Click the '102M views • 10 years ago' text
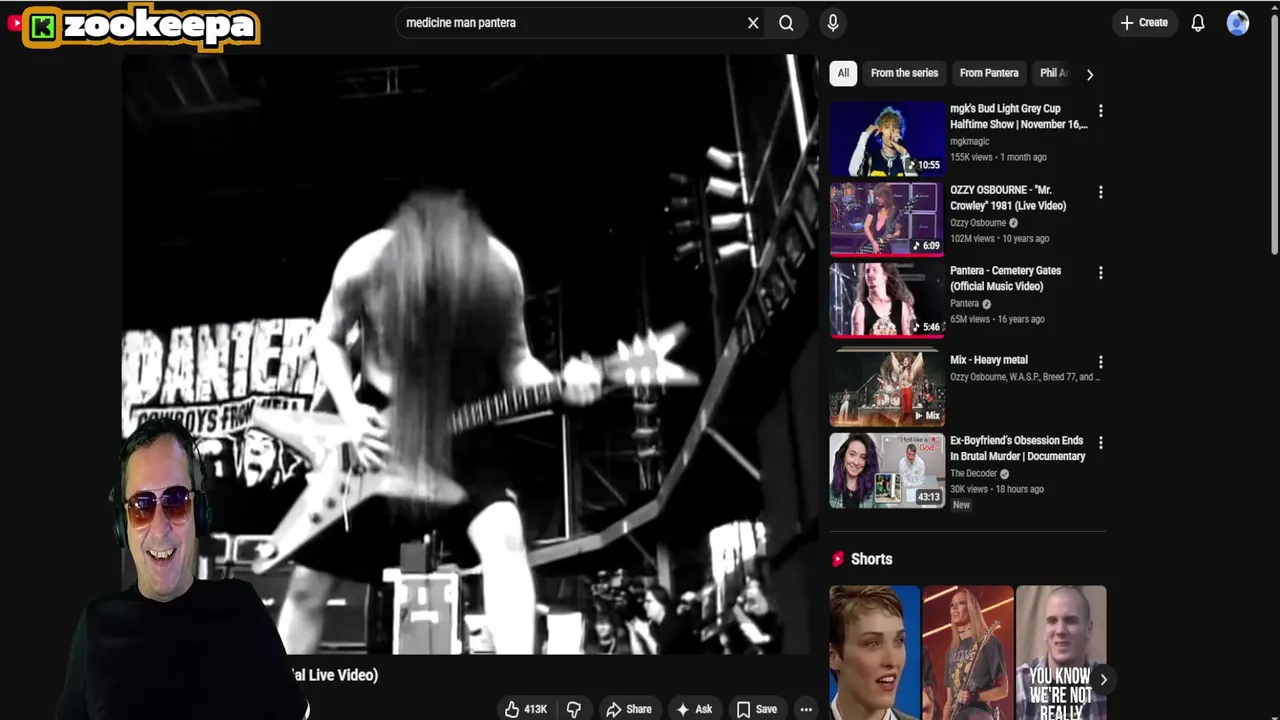This screenshot has width=1280, height=720. tap(999, 239)
